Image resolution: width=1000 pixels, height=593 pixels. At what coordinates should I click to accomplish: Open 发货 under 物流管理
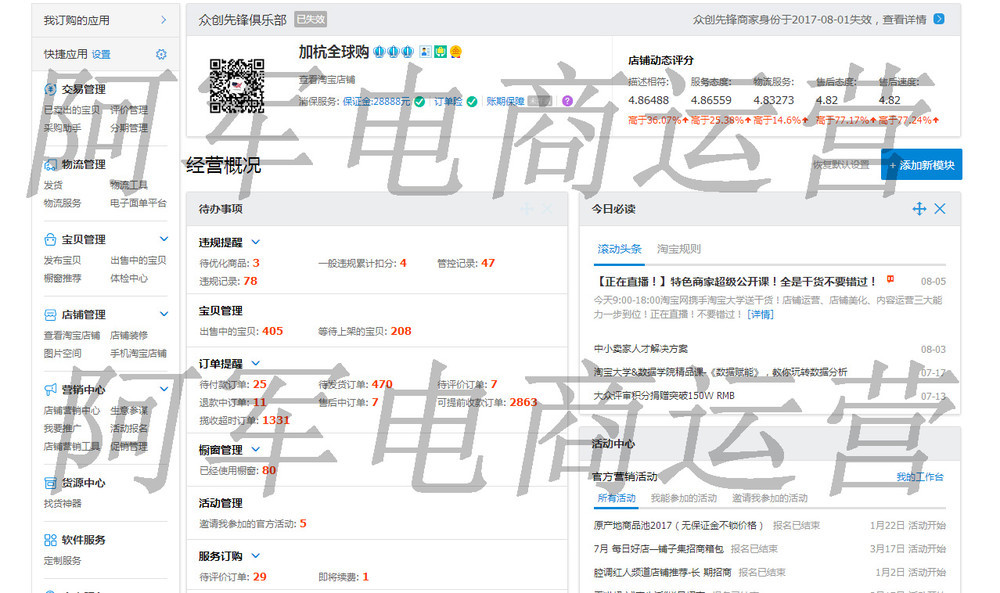53,186
